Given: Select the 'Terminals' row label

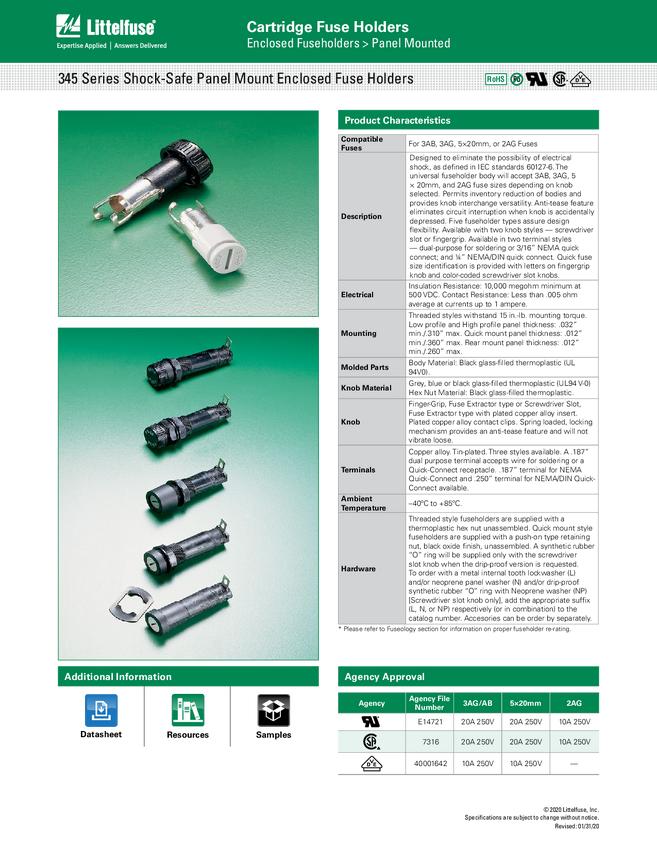Looking at the screenshot, I should tap(358, 470).
